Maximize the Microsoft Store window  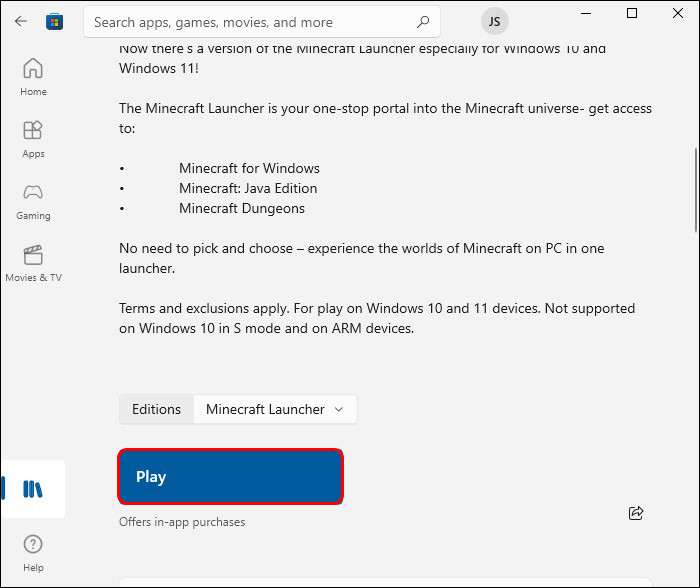click(632, 13)
